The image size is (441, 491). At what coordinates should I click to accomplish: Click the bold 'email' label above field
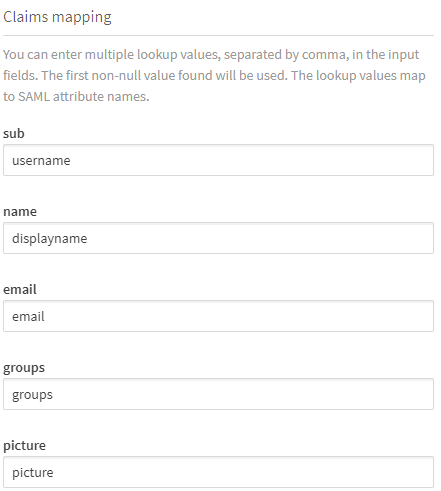point(20,289)
